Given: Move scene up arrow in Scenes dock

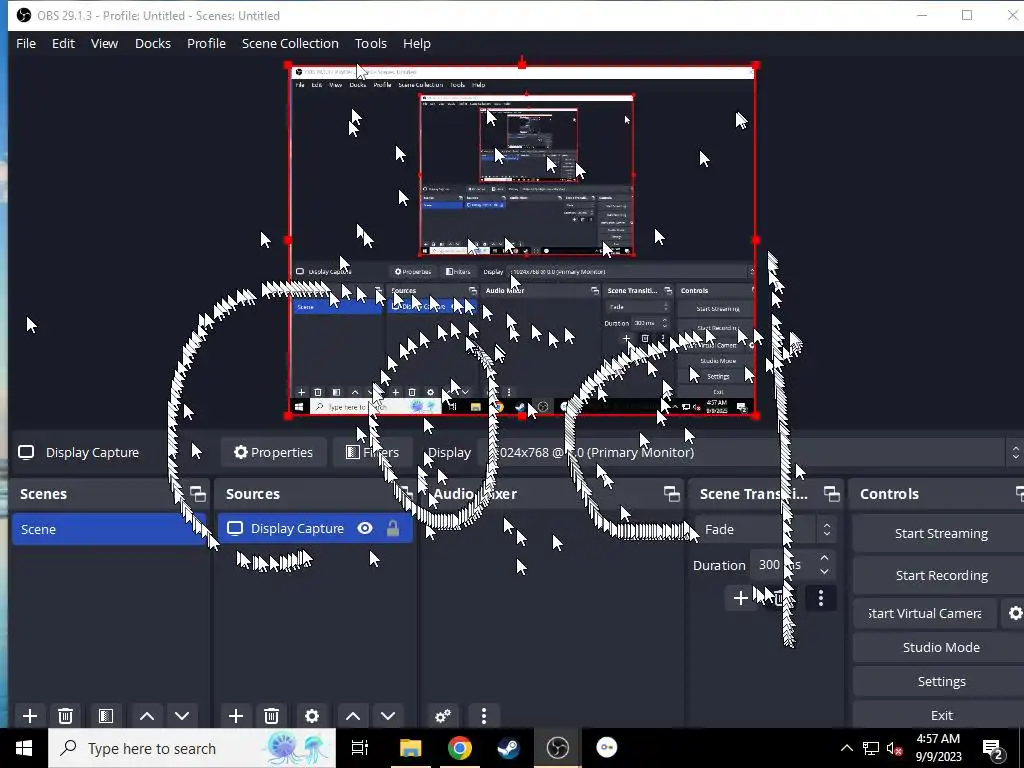Looking at the screenshot, I should click(147, 716).
